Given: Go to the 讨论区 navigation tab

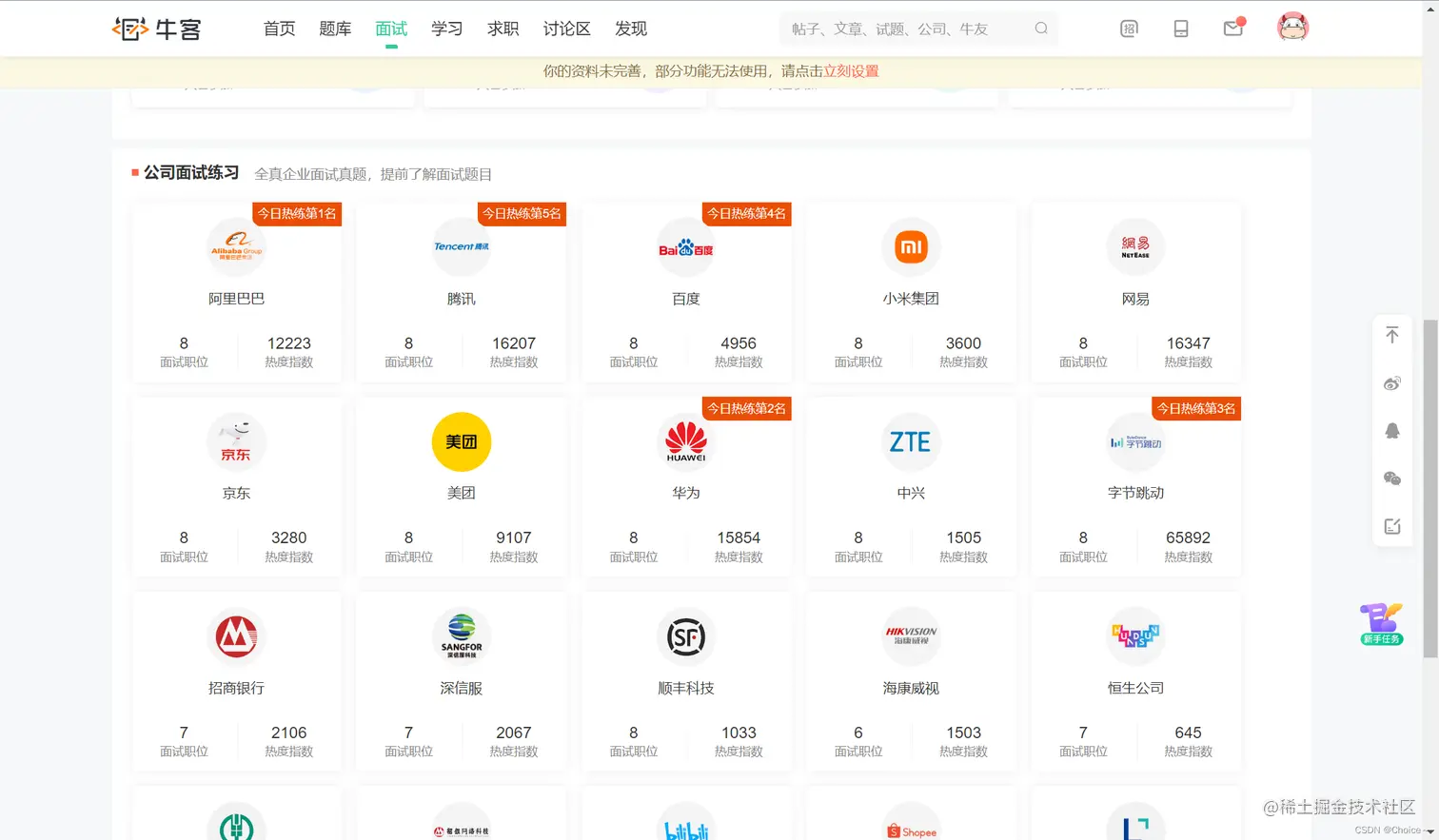Looking at the screenshot, I should coord(567,29).
